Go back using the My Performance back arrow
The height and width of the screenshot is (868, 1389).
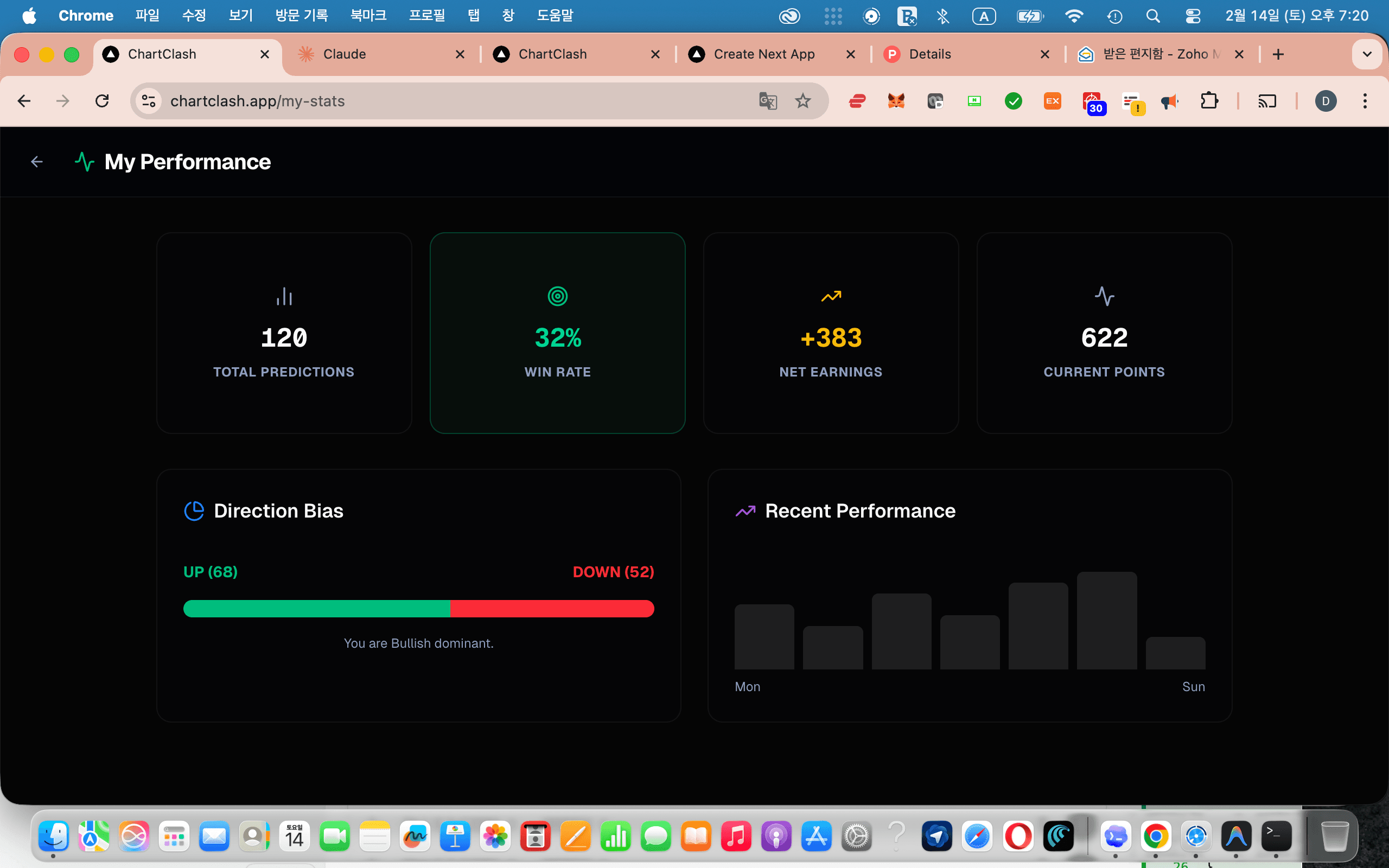36,161
